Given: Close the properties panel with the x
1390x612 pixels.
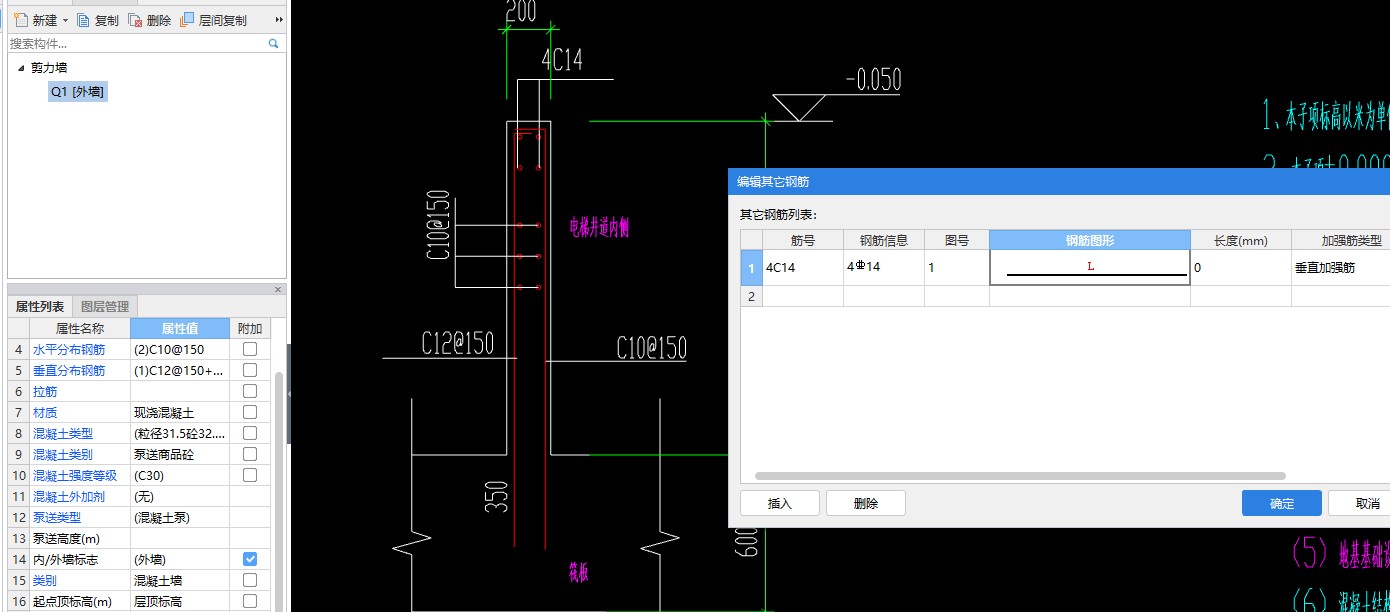Looking at the screenshot, I should coord(278,290).
